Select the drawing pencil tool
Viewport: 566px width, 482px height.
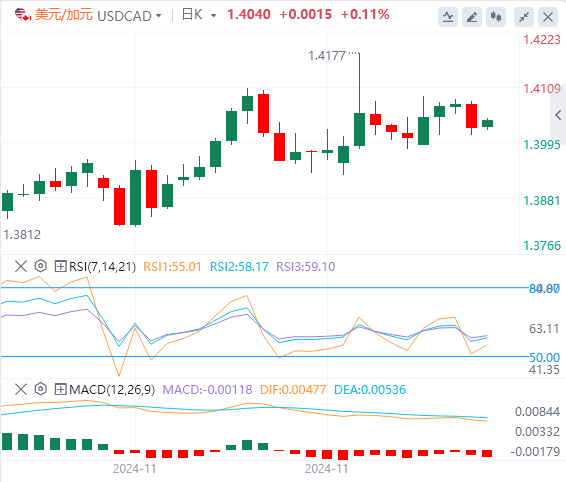click(472, 17)
